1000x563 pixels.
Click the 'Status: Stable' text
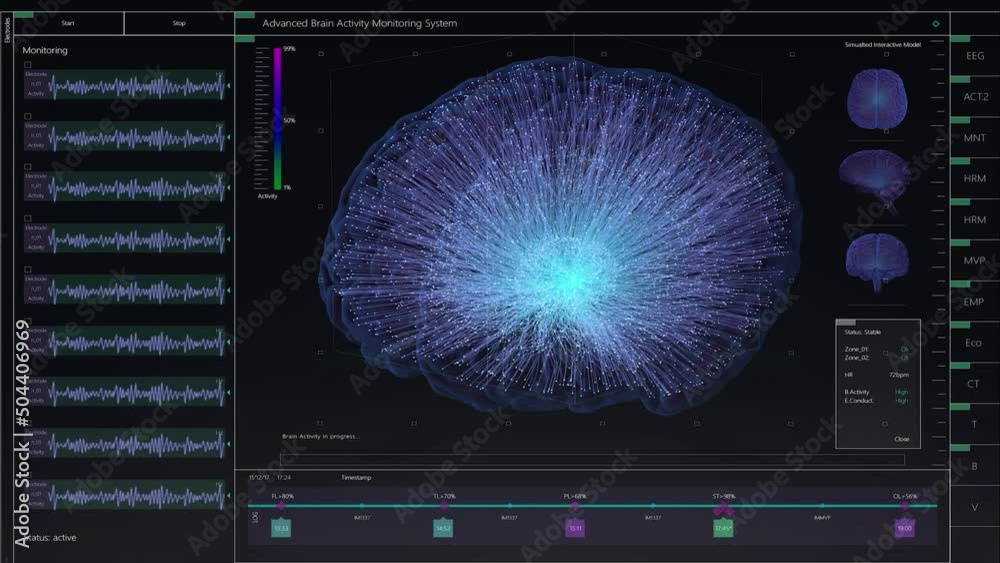[x=862, y=332]
